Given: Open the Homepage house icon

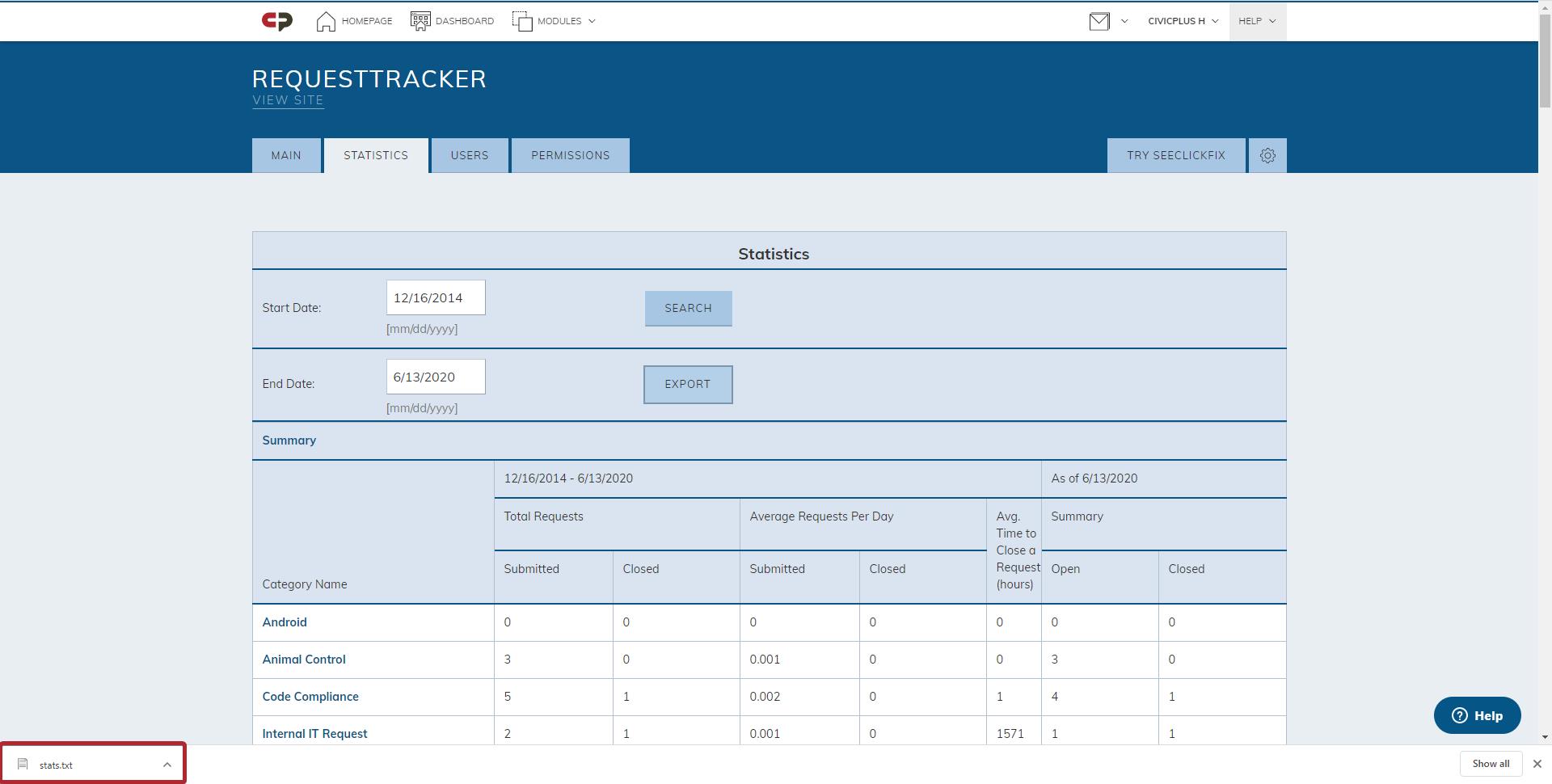Looking at the screenshot, I should (x=326, y=21).
